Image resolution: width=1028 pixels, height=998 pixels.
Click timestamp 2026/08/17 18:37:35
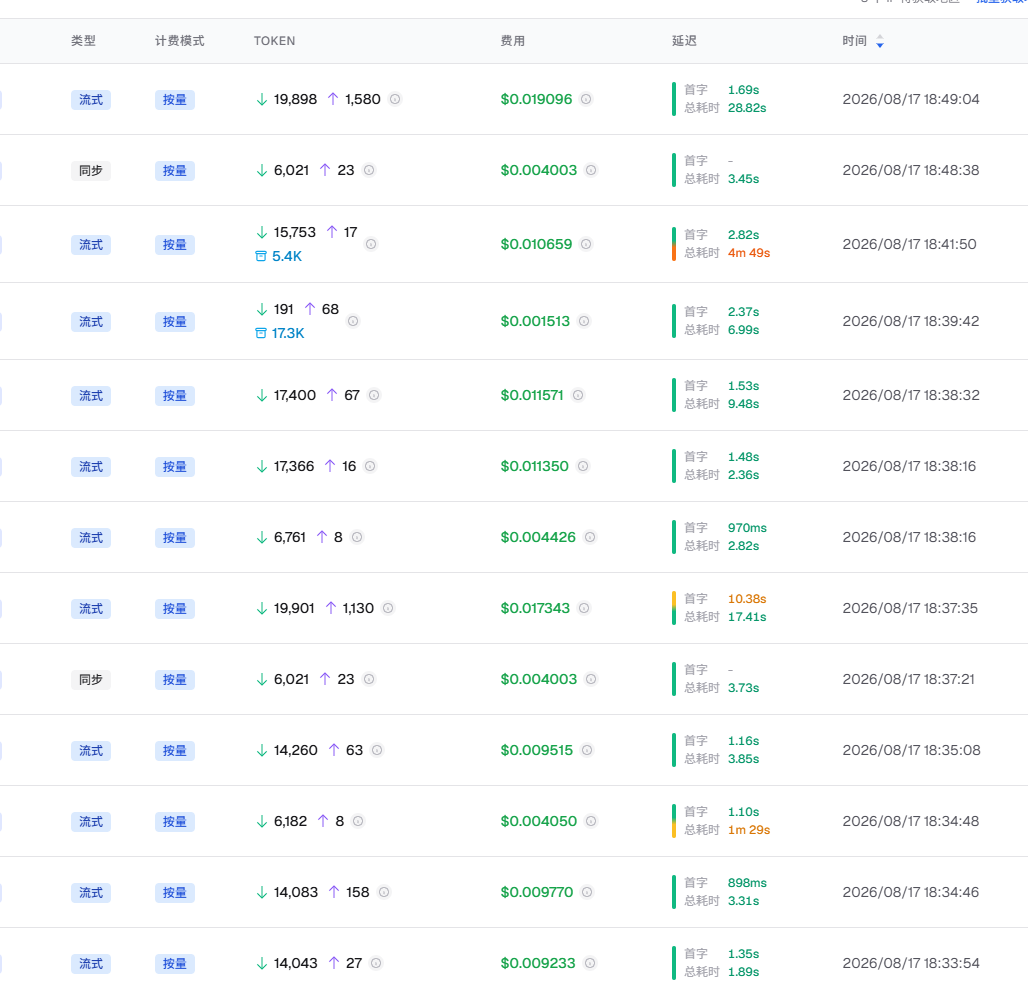click(910, 608)
